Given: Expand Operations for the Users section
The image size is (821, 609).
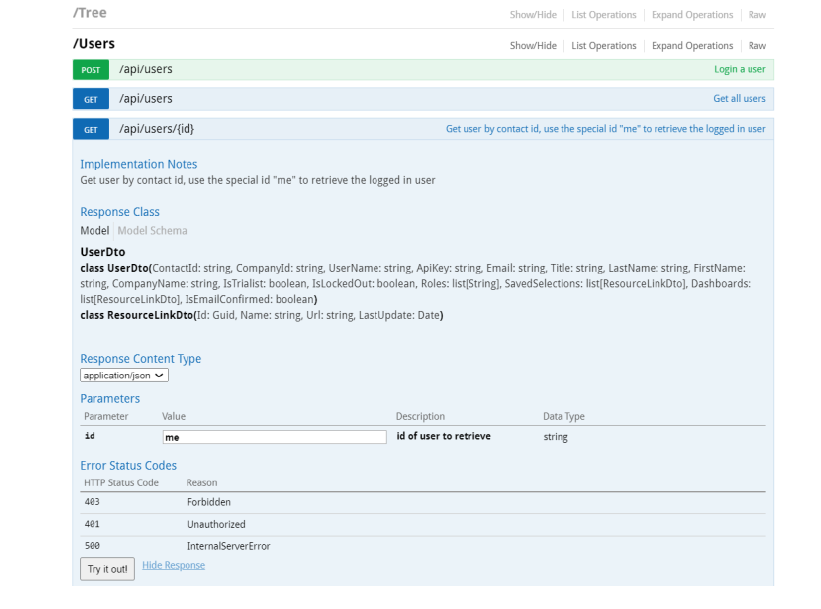Looking at the screenshot, I should pos(692,45).
